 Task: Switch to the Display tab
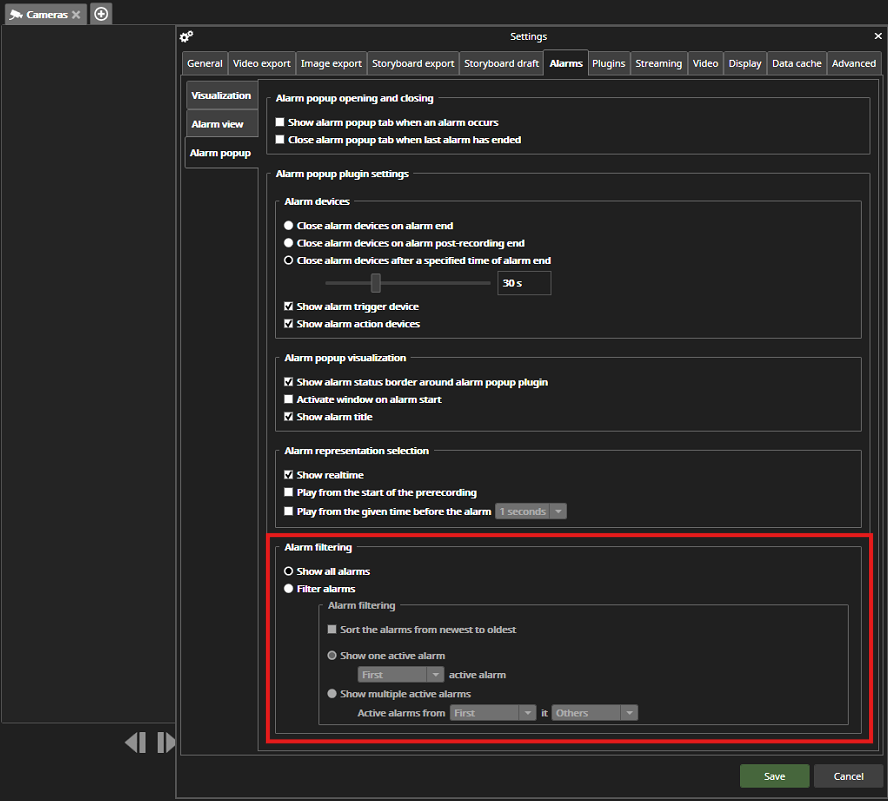[x=745, y=63]
